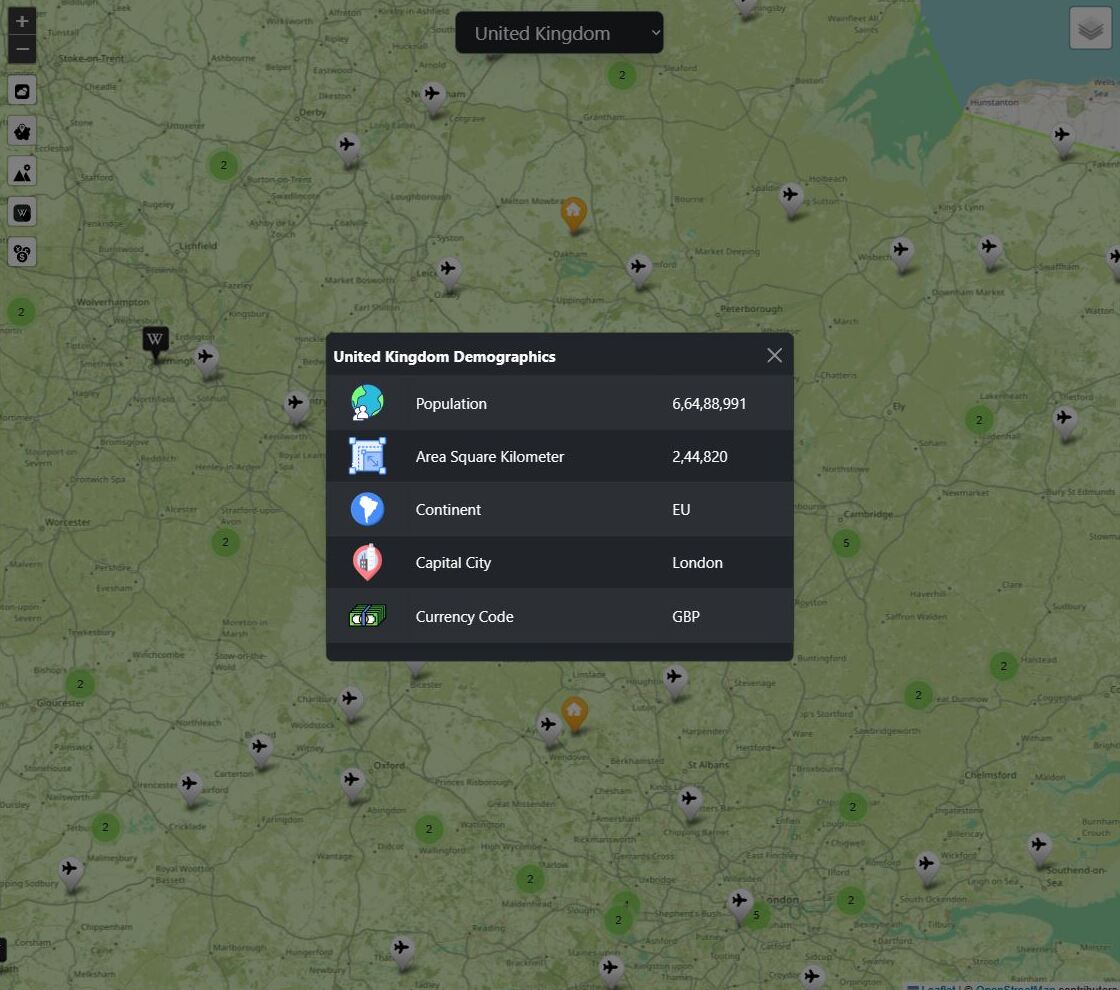
Task: Click the country demographics map icon
Action: (22, 131)
